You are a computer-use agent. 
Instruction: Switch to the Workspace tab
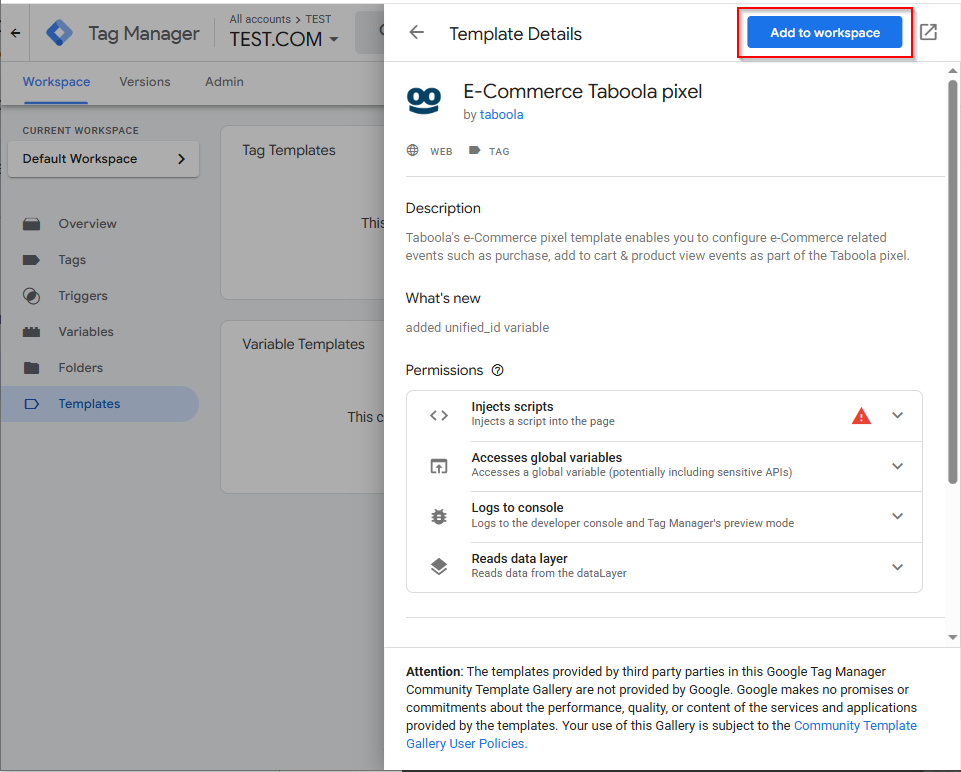coord(56,81)
